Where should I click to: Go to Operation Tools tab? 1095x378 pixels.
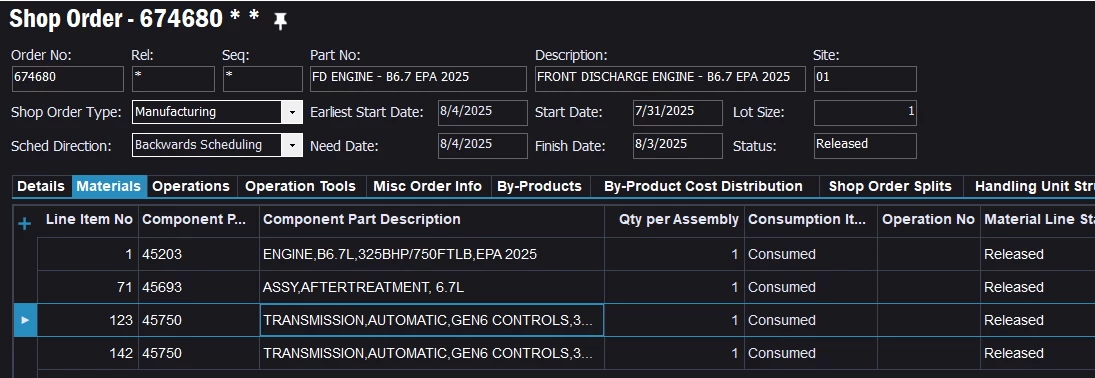(300, 187)
